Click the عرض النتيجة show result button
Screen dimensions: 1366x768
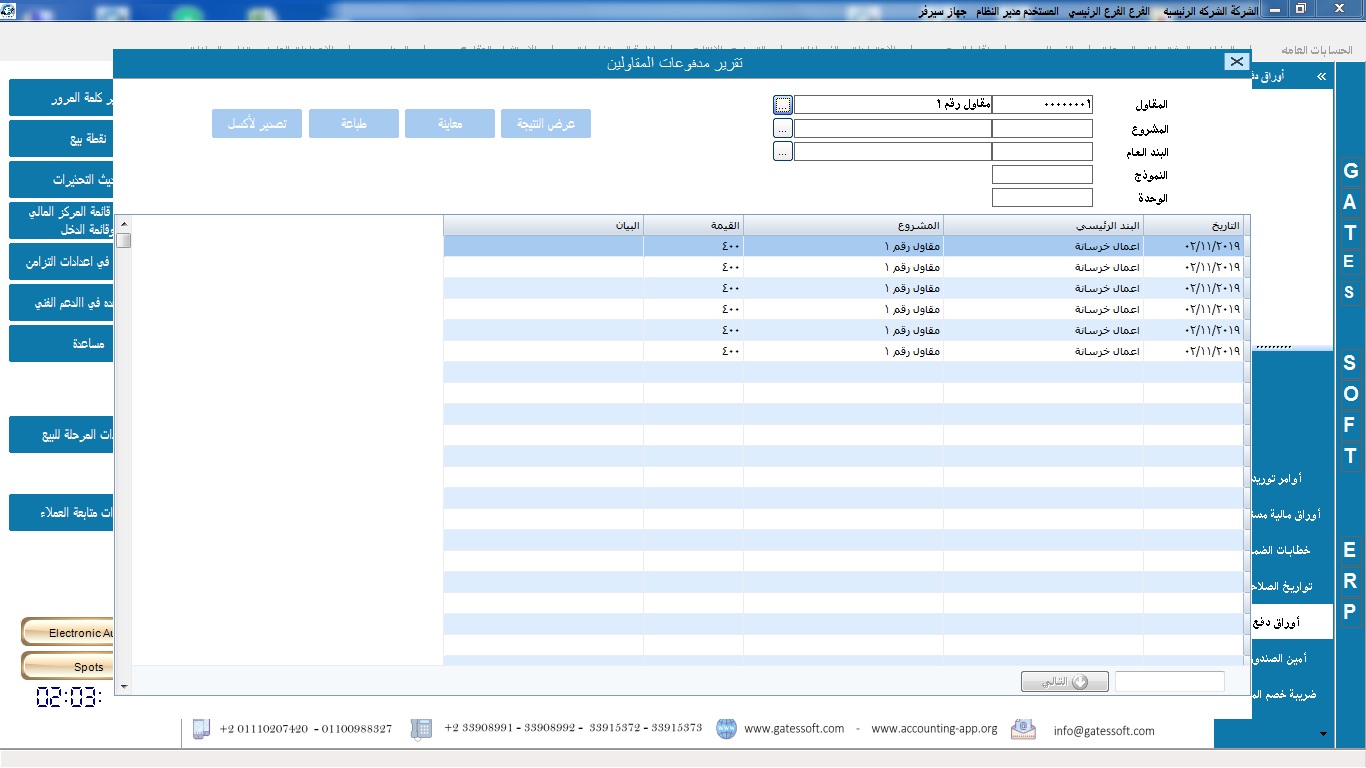click(x=546, y=124)
